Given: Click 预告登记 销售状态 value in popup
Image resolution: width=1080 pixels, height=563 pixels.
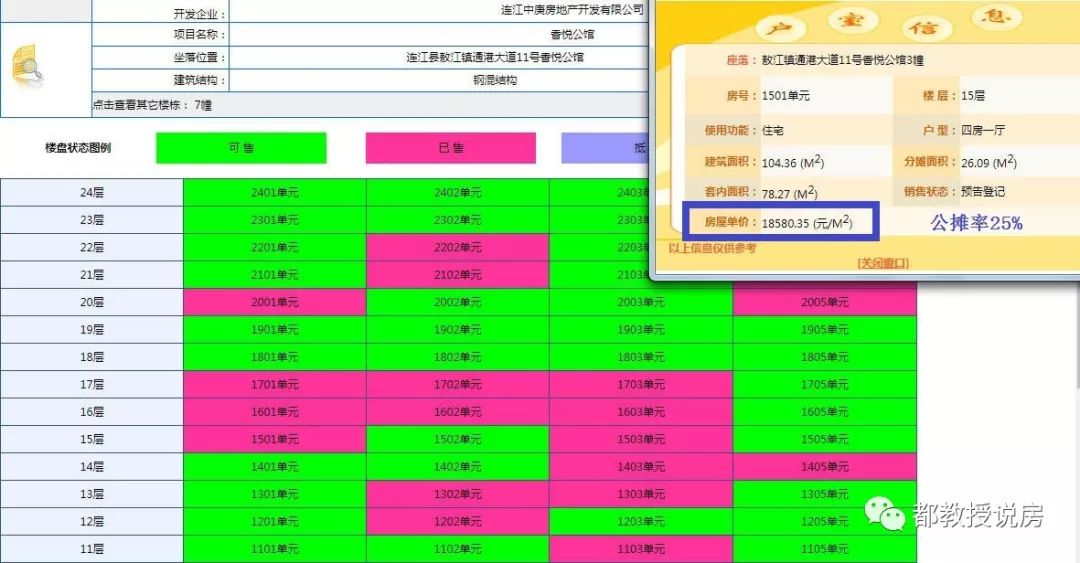Looking at the screenshot, I should [983, 192].
